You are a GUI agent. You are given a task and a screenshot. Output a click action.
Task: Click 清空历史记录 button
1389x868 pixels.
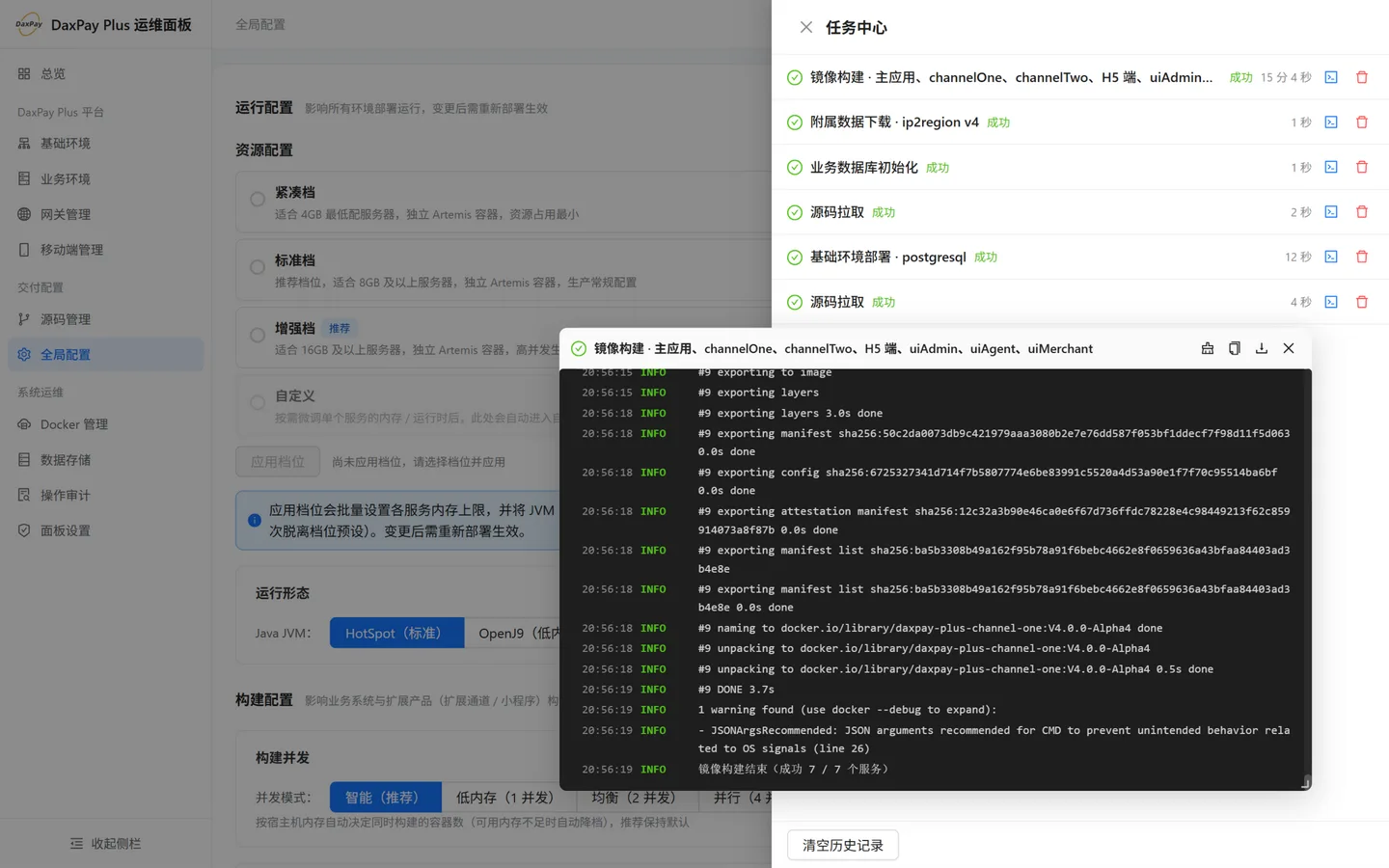(843, 845)
